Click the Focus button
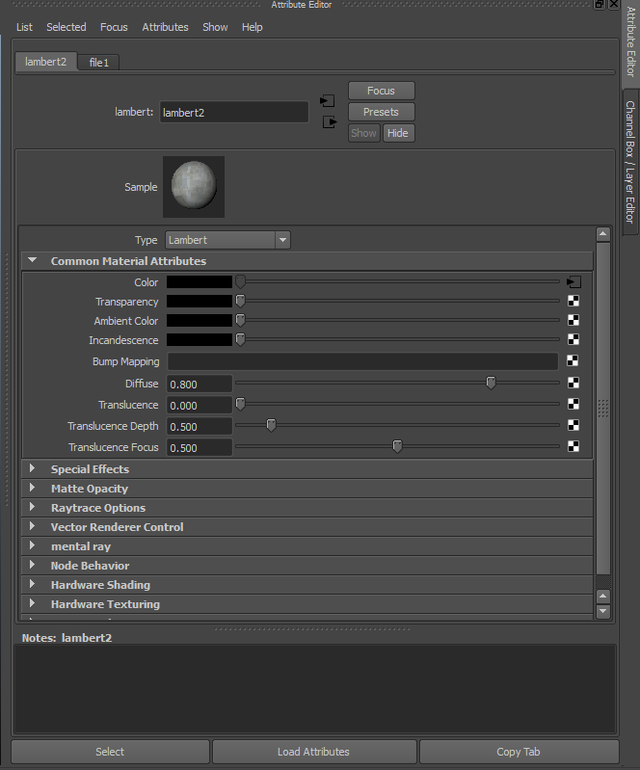This screenshot has width=640, height=770. (381, 91)
